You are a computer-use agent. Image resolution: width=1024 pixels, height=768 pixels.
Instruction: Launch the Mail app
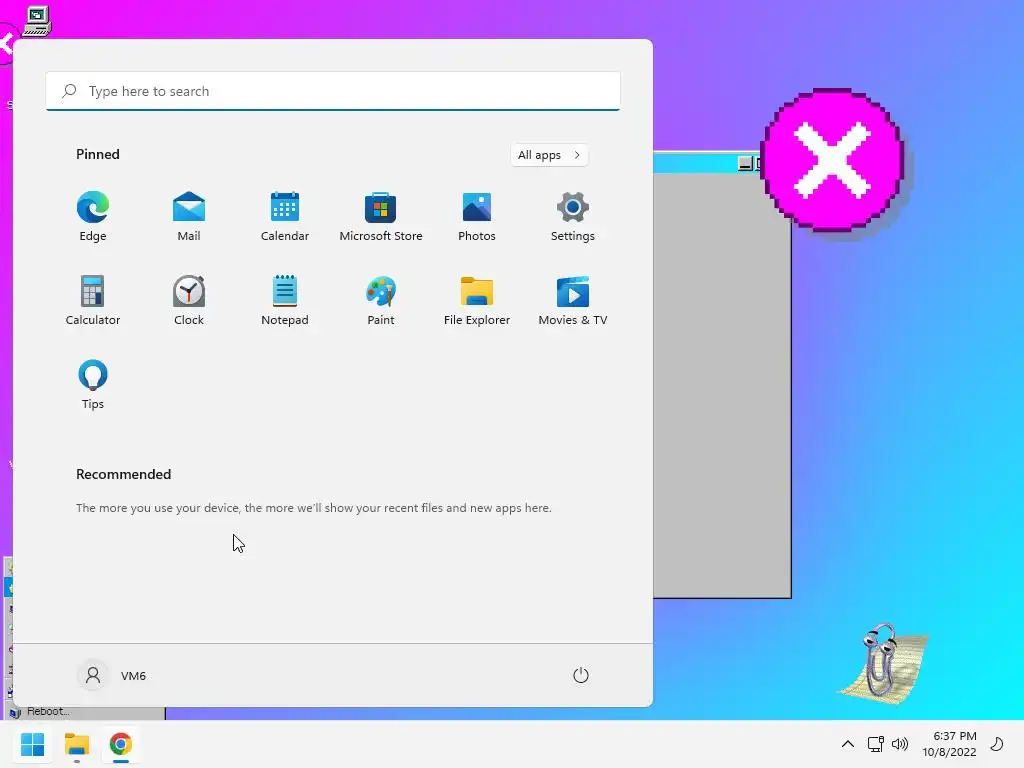[x=189, y=216]
